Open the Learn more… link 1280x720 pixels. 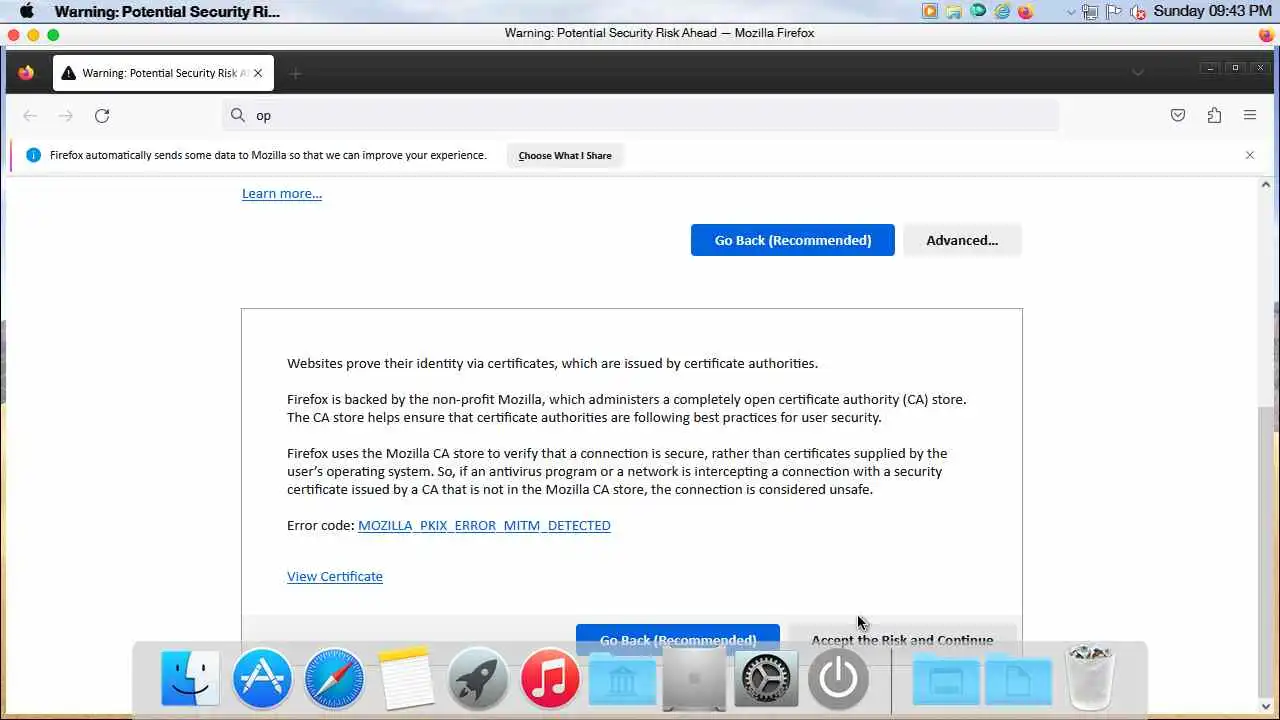pos(282,193)
